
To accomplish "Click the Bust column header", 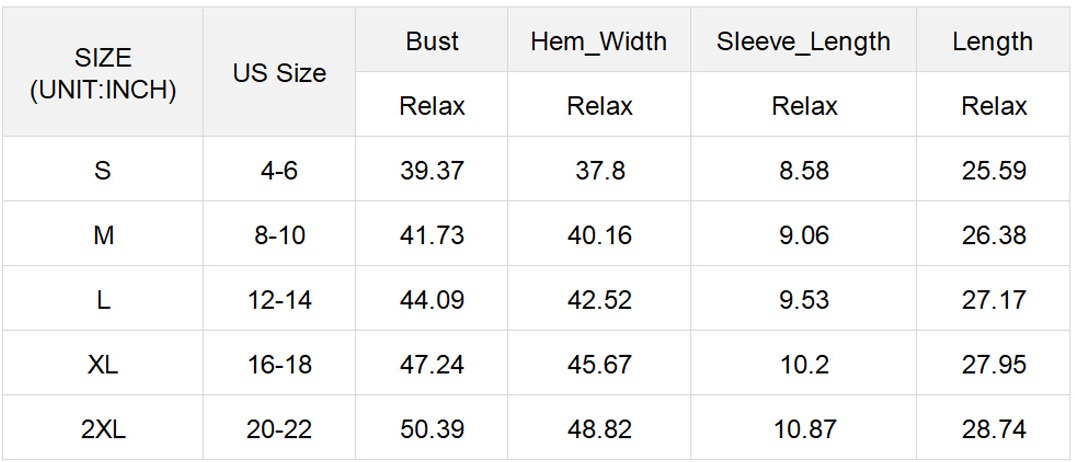I will [x=432, y=41].
